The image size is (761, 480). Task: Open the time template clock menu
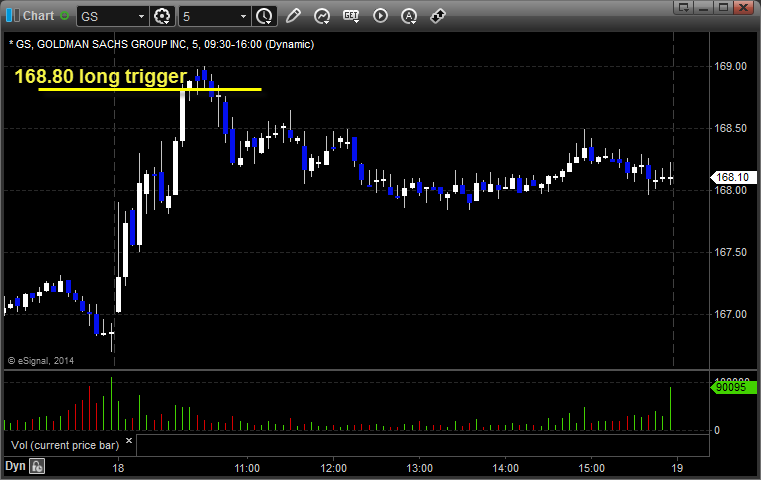(x=265, y=16)
